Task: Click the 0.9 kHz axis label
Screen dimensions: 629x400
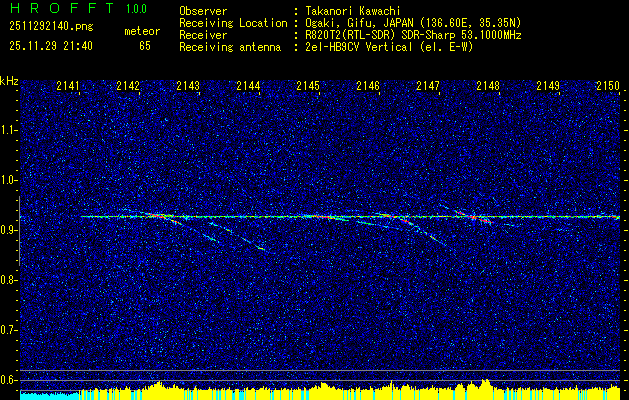Action: (x=8, y=230)
